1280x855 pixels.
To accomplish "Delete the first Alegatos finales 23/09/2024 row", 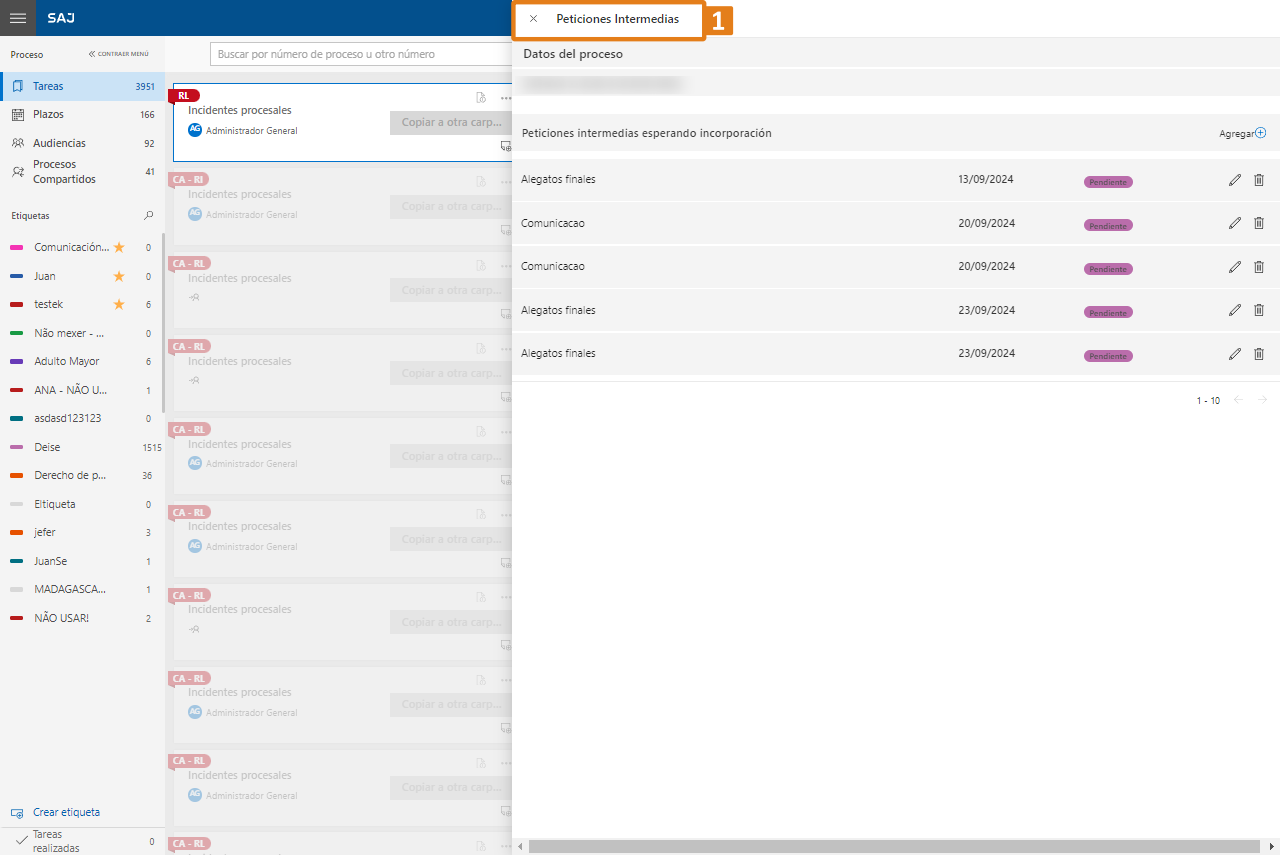I will pyautogui.click(x=1259, y=310).
